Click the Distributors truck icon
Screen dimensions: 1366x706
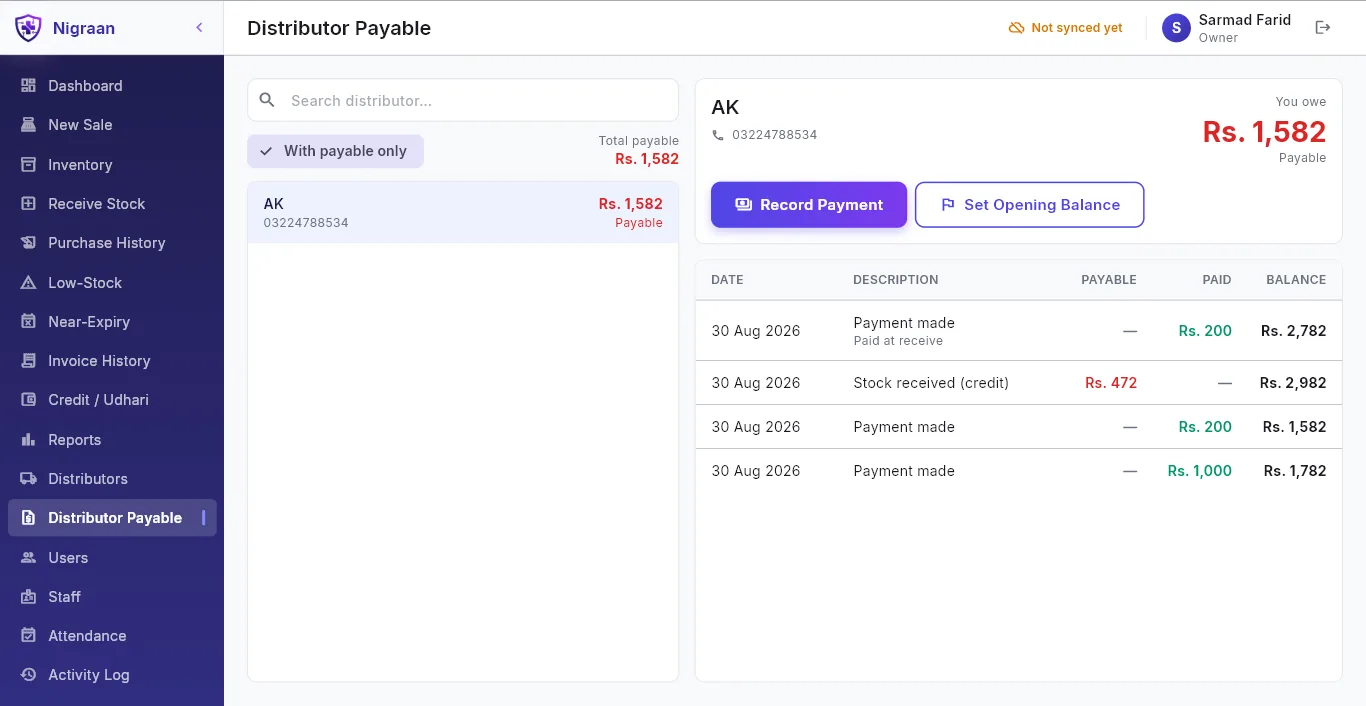coord(28,479)
